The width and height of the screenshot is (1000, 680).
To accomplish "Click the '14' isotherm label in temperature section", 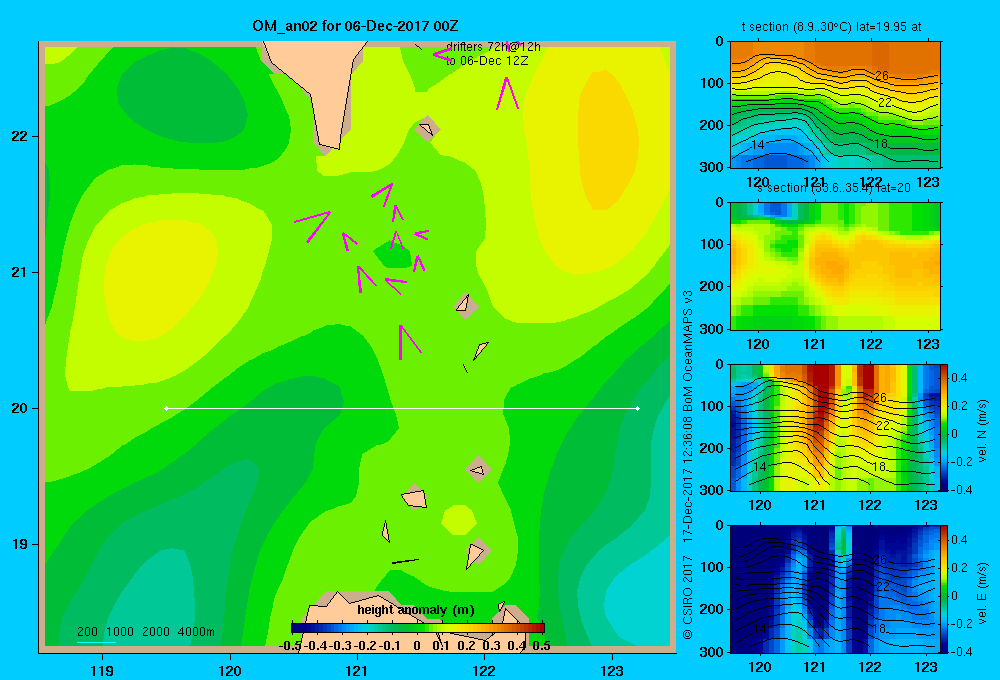I will (757, 145).
